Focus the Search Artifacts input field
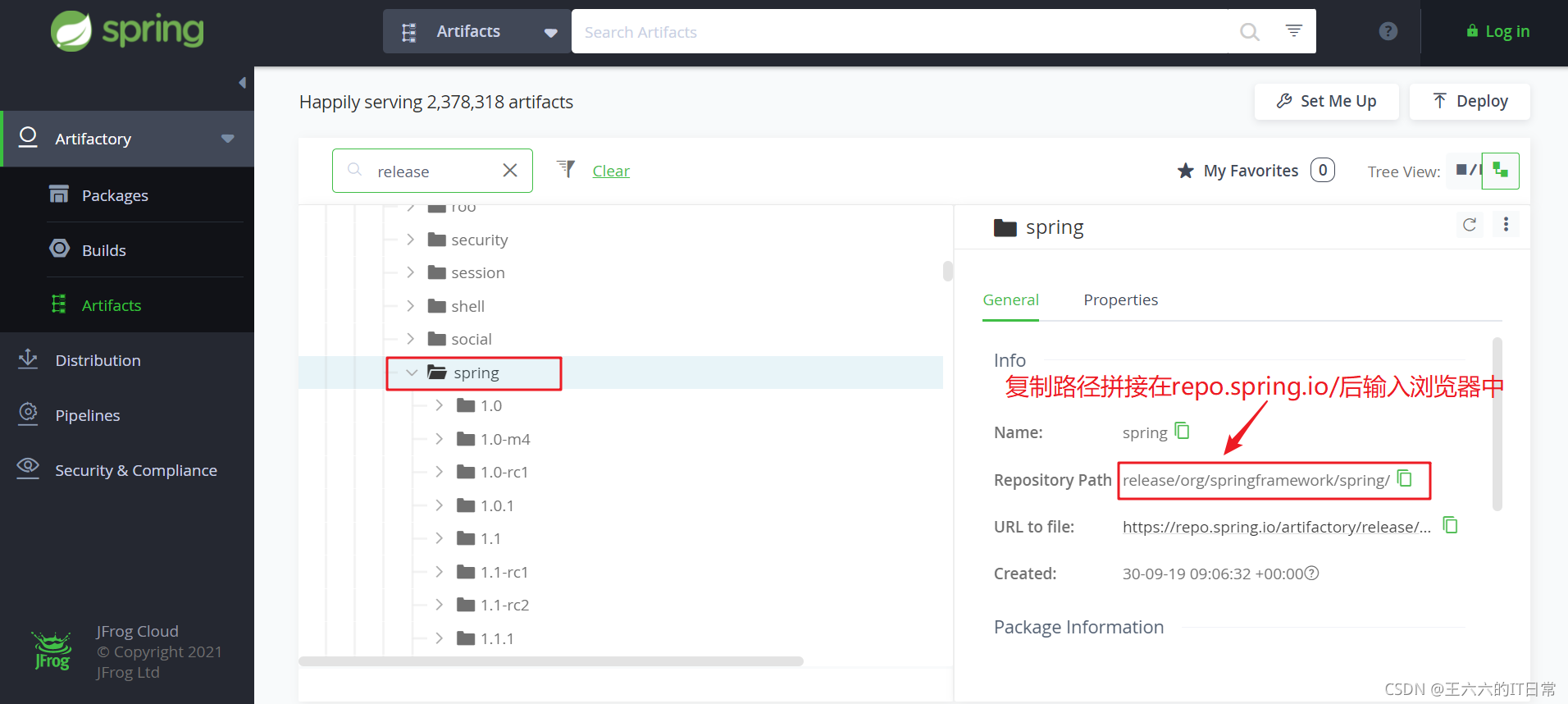Viewport: 1568px width, 704px height. pos(899,31)
